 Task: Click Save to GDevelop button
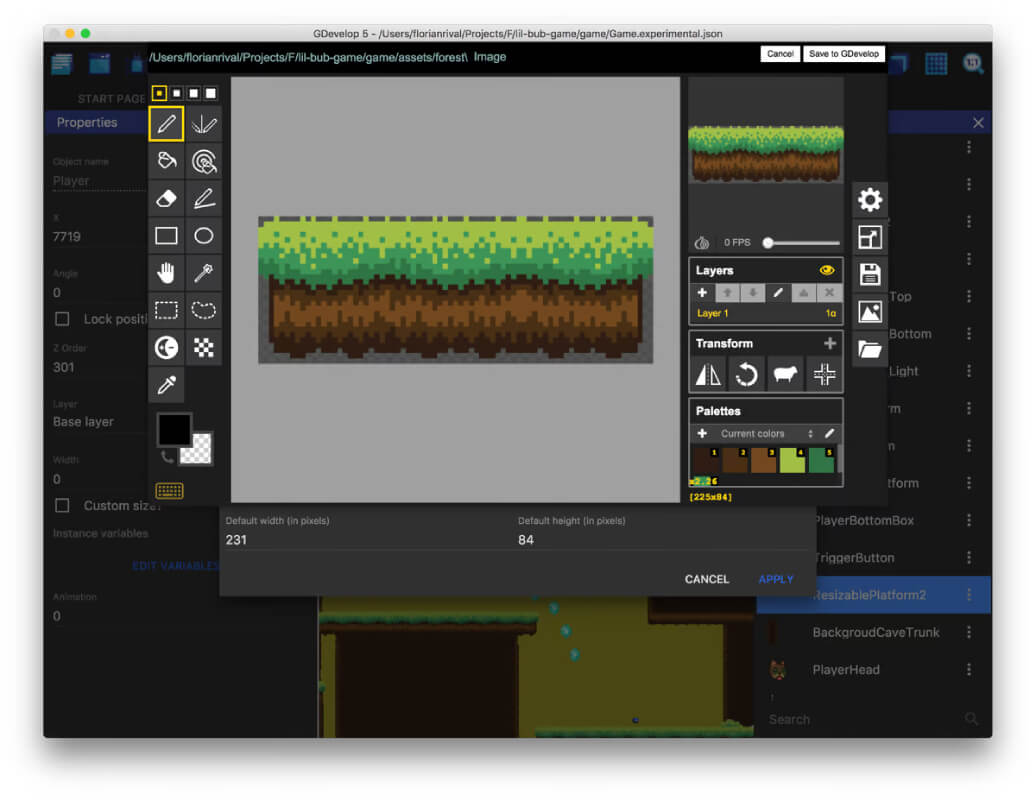(x=844, y=54)
